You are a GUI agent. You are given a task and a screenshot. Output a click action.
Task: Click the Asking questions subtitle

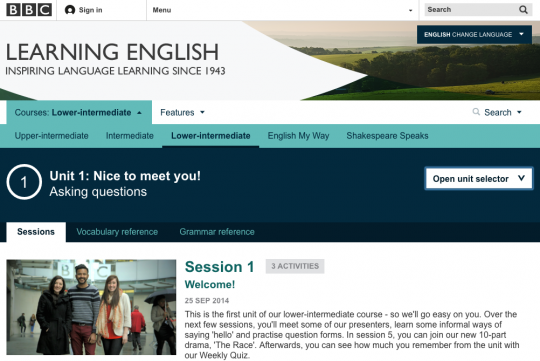click(x=98, y=192)
